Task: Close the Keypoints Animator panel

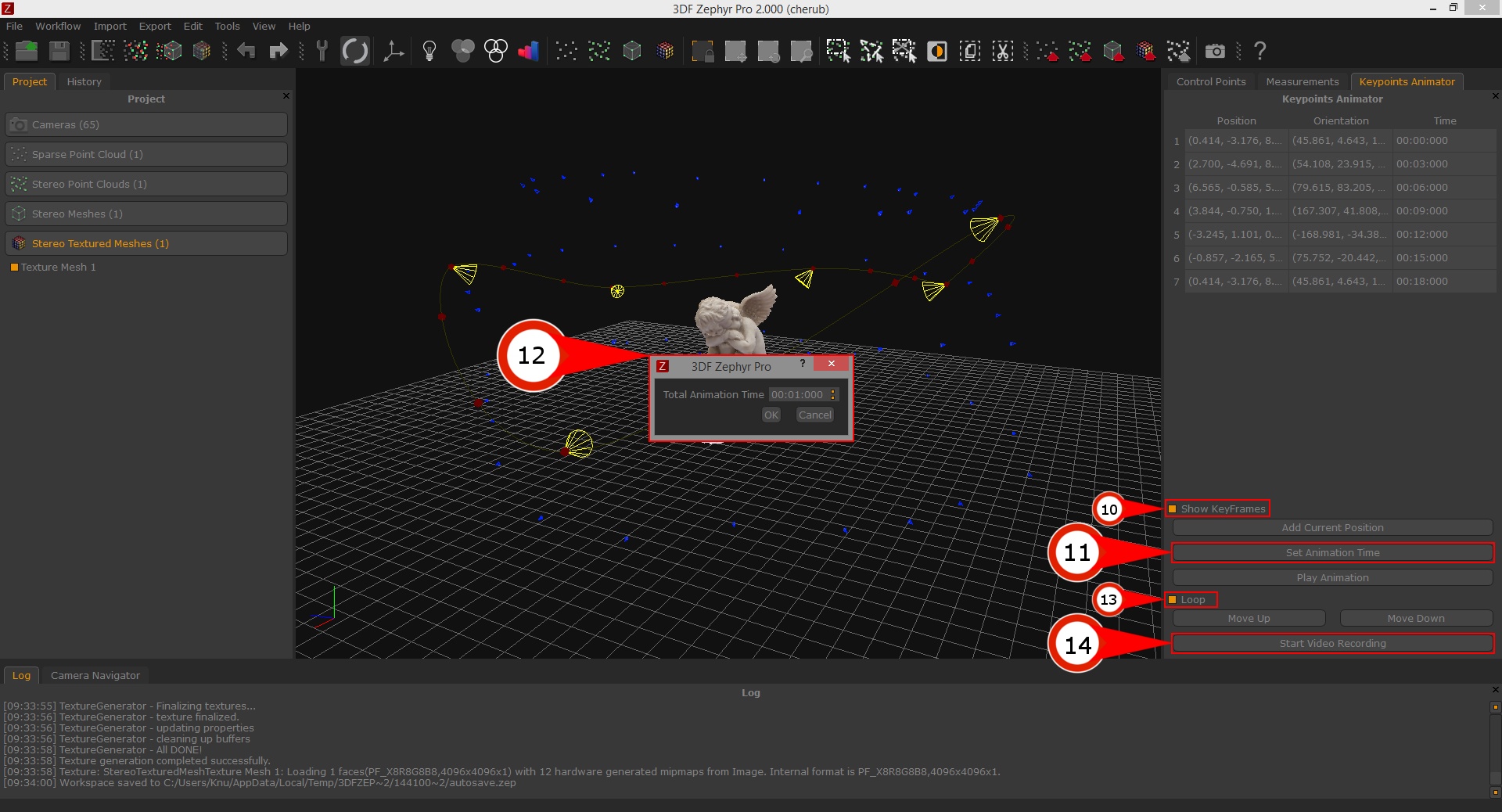Action: [x=1495, y=96]
